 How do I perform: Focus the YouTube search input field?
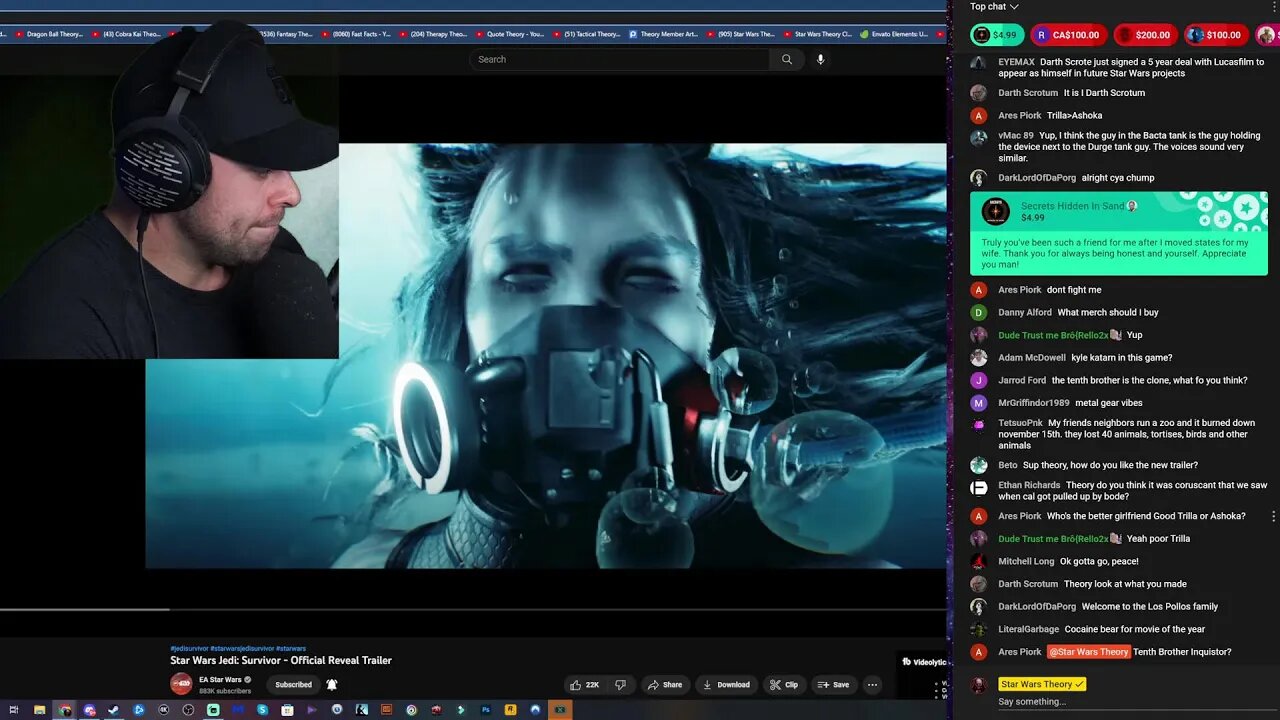pos(620,59)
